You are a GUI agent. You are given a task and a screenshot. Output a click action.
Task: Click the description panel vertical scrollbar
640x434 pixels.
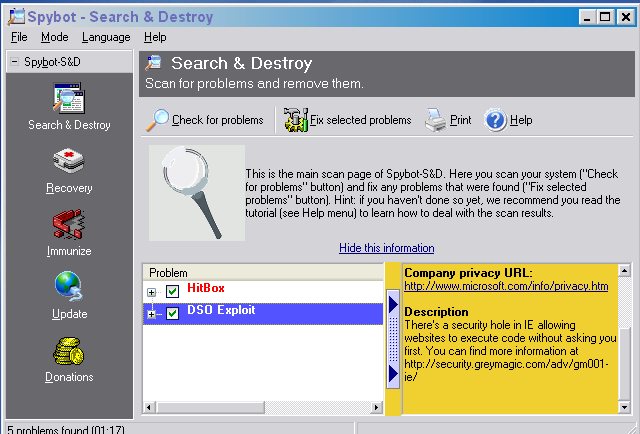625,340
